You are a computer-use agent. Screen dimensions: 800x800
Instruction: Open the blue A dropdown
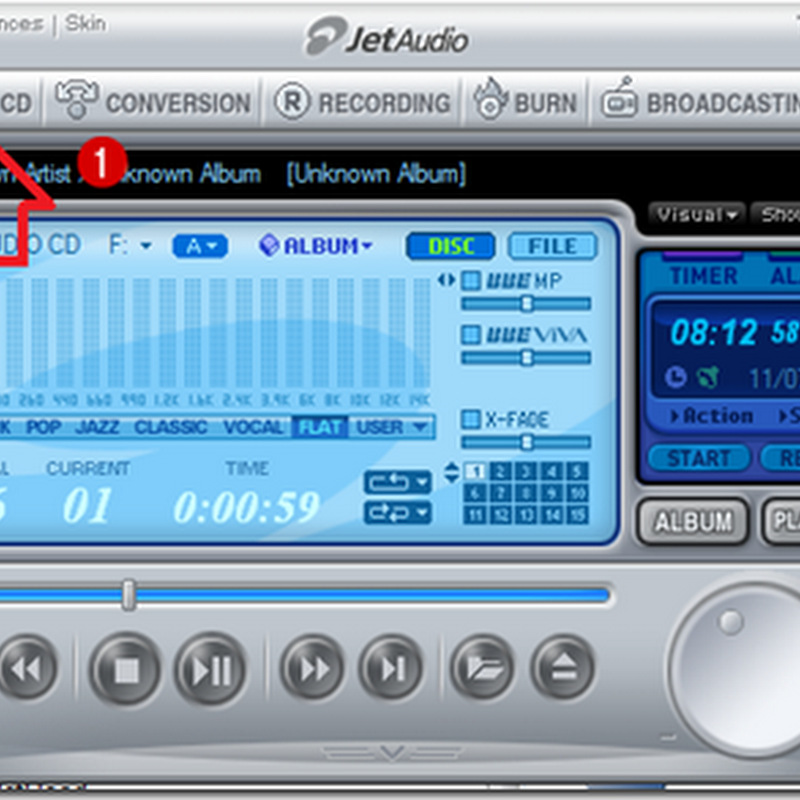point(200,246)
